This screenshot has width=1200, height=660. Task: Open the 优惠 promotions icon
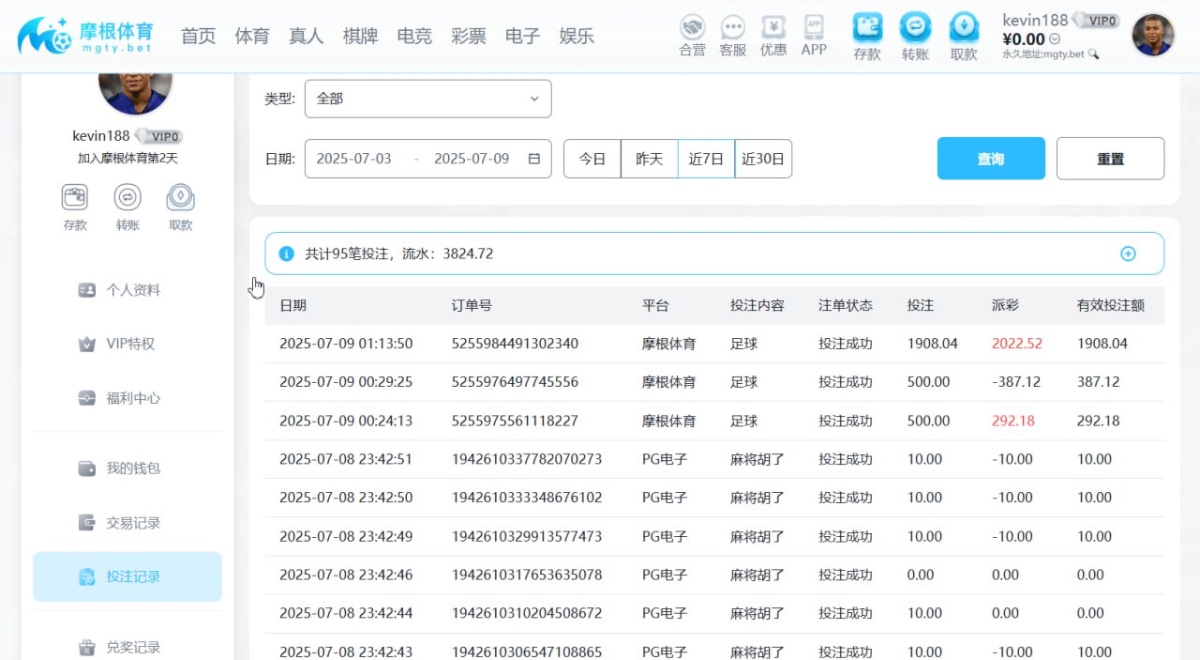tap(772, 33)
